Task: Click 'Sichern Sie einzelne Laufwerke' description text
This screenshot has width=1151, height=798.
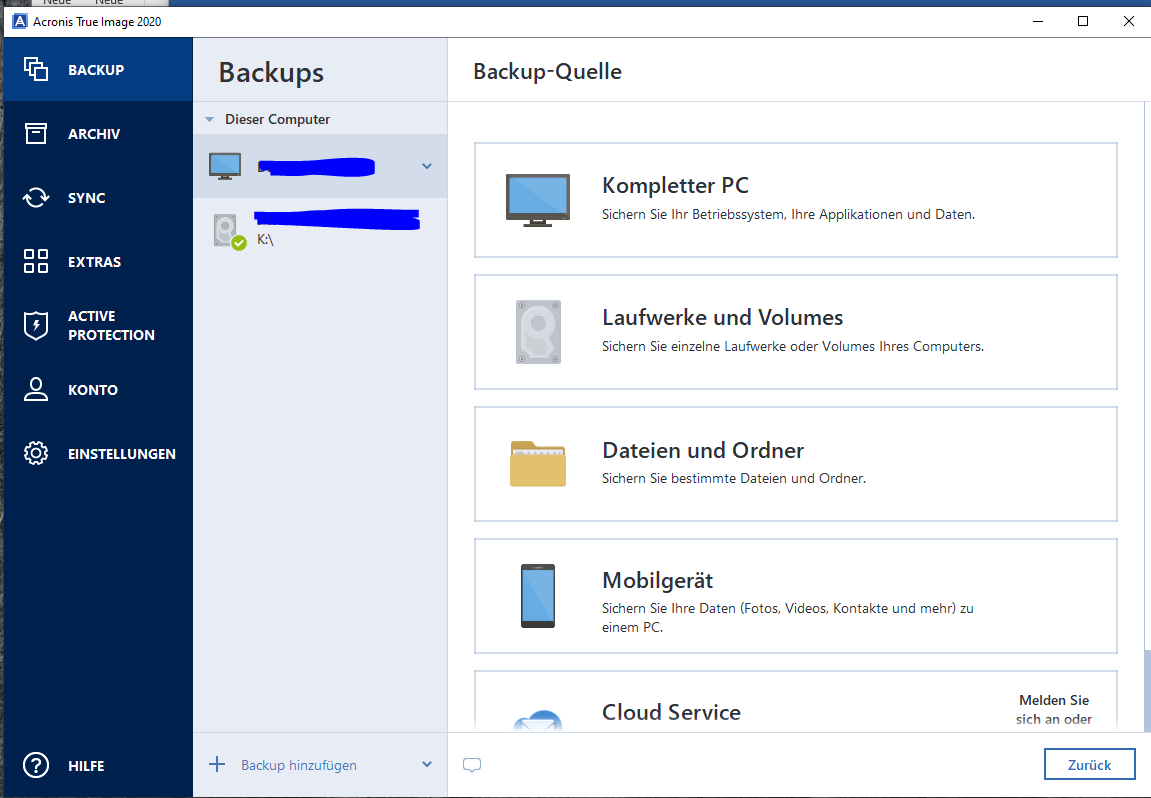Action: pyautogui.click(x=793, y=346)
